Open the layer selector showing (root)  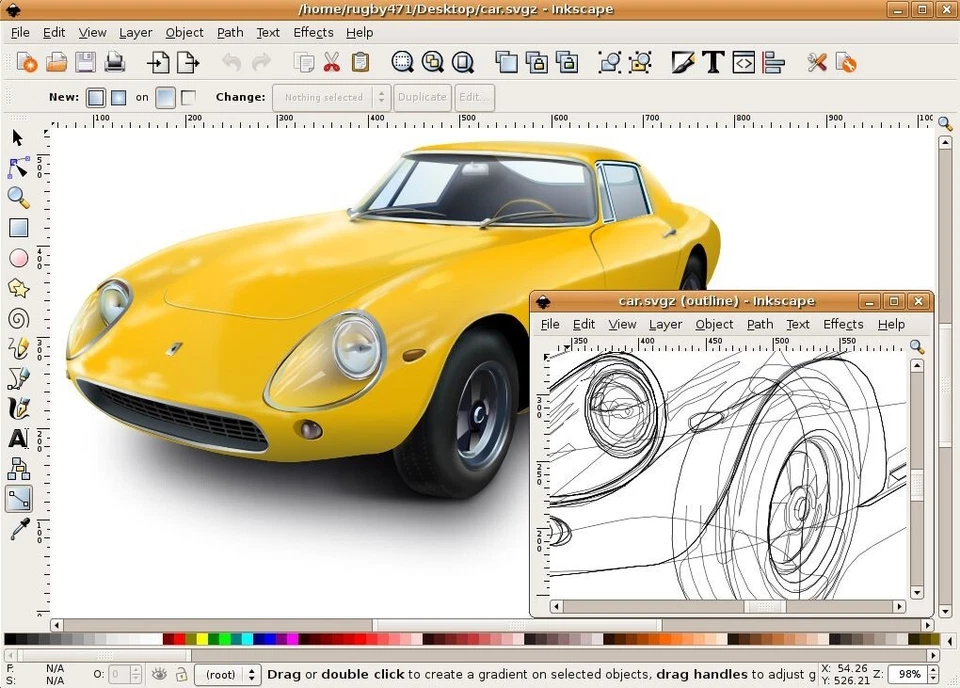click(x=222, y=674)
